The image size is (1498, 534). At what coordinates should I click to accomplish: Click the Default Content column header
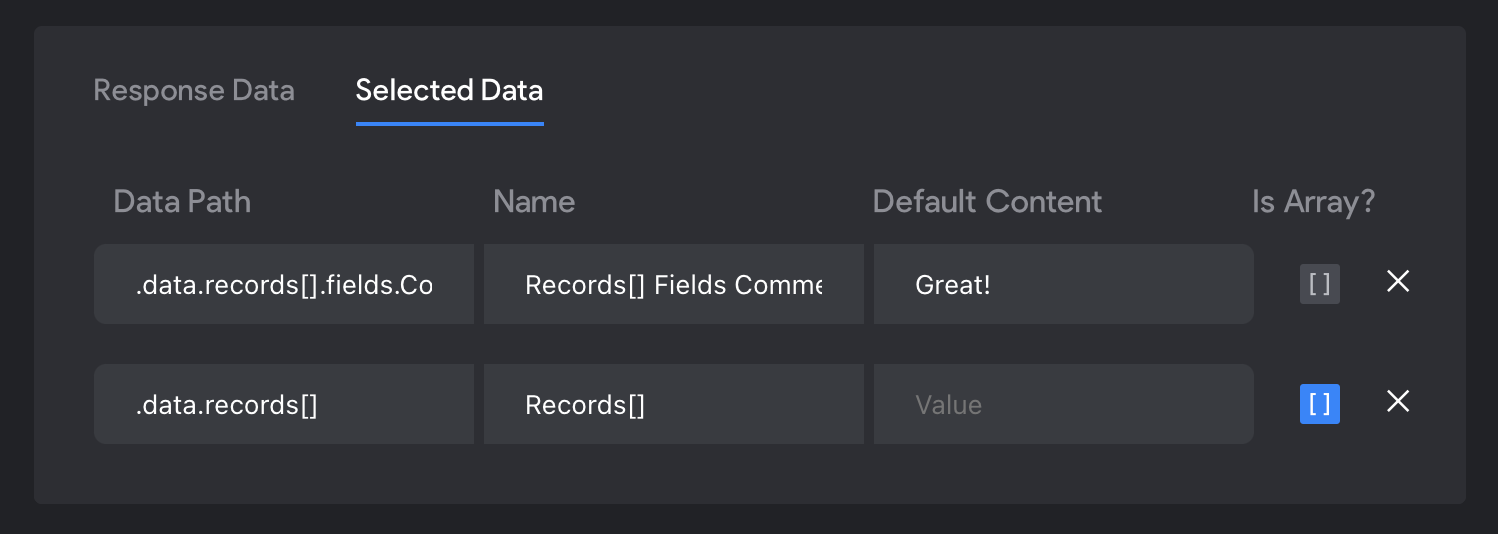click(987, 202)
